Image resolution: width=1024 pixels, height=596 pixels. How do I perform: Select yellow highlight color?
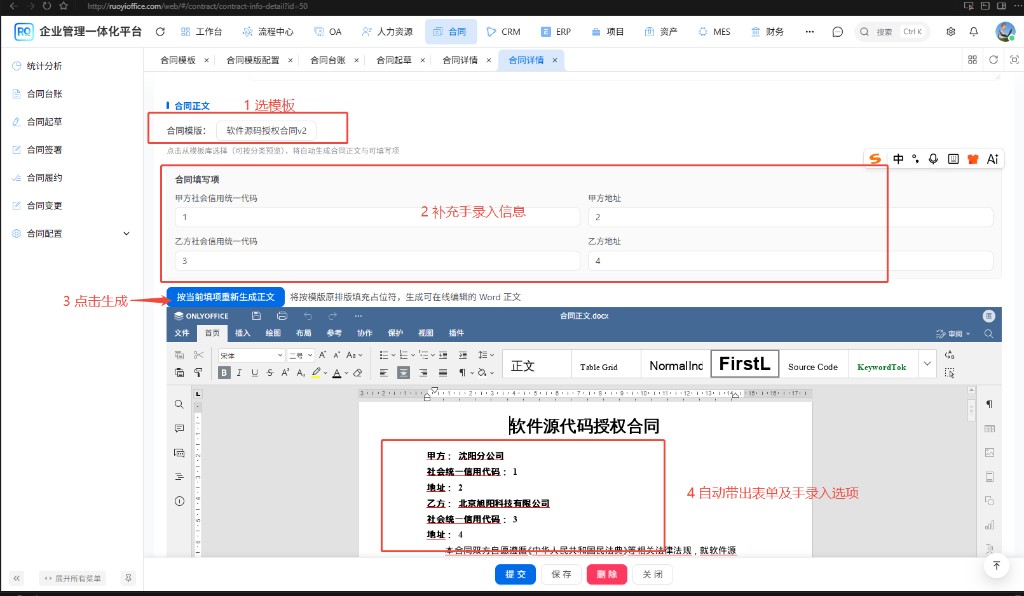pyautogui.click(x=316, y=372)
